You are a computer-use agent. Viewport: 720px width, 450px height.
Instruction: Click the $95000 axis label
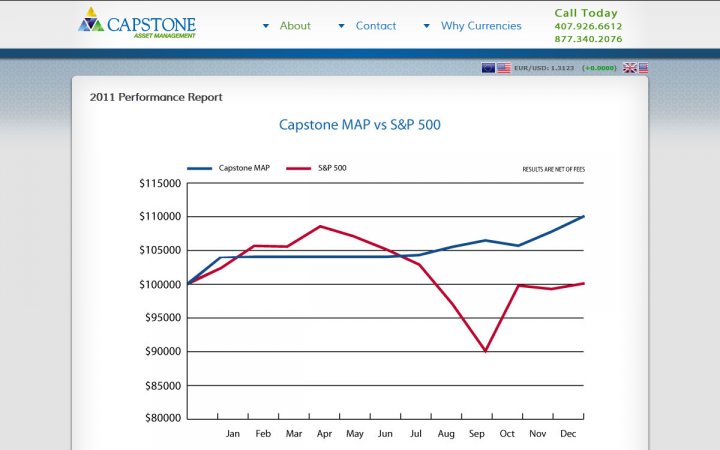[x=163, y=318]
